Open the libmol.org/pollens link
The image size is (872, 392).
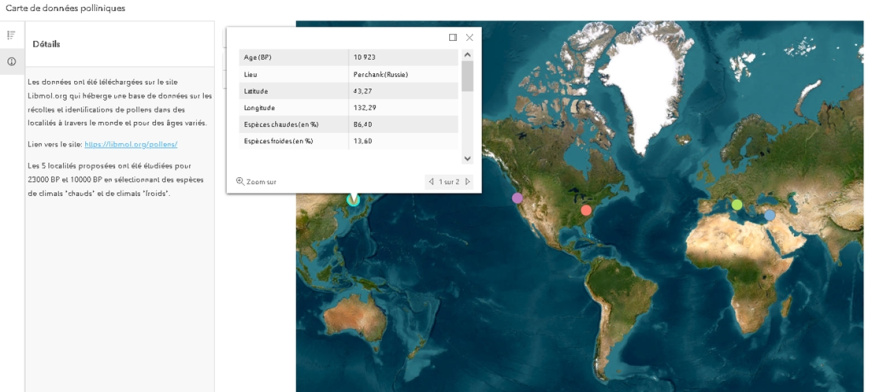[x=131, y=144]
